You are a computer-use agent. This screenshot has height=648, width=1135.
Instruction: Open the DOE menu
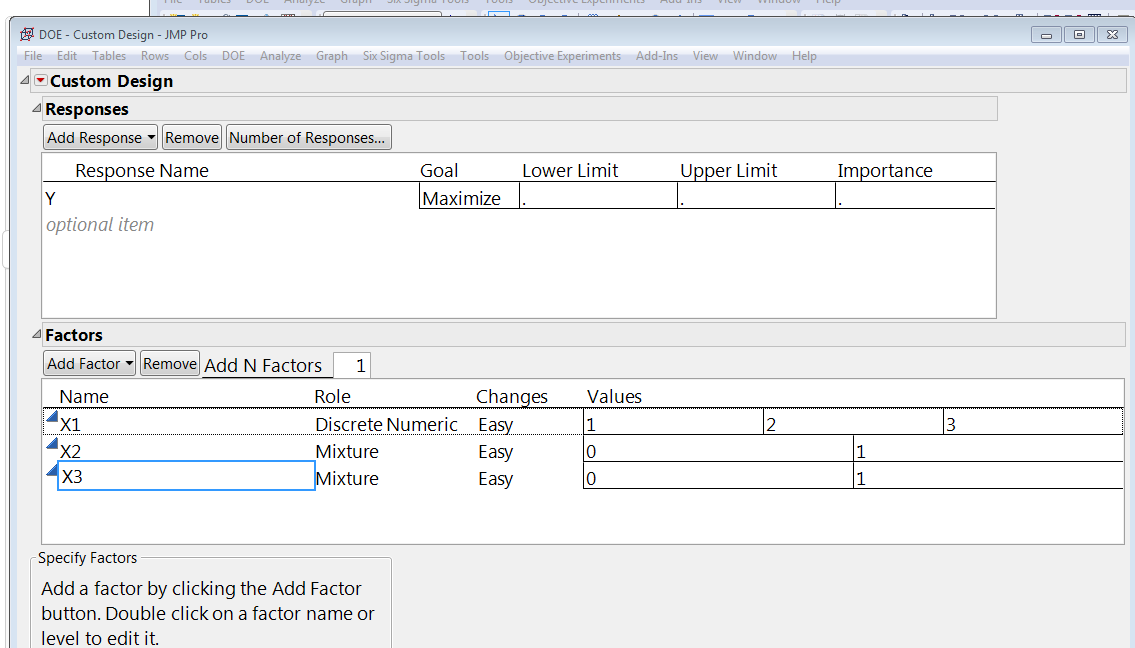(x=233, y=56)
